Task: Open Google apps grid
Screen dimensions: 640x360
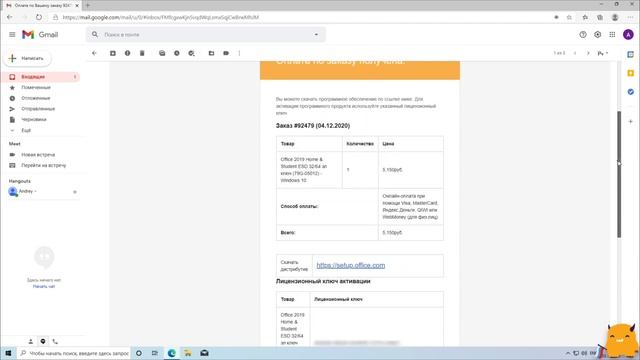Action: point(612,35)
